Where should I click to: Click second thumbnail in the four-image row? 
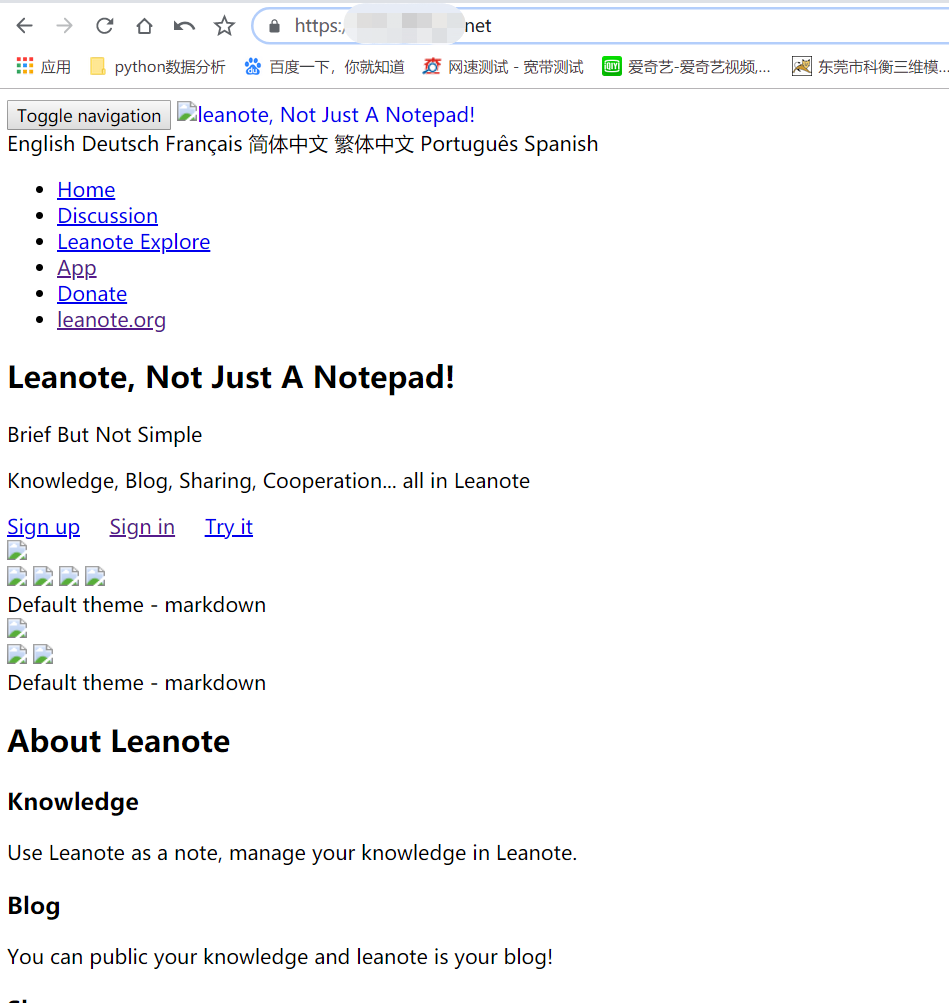click(43, 576)
